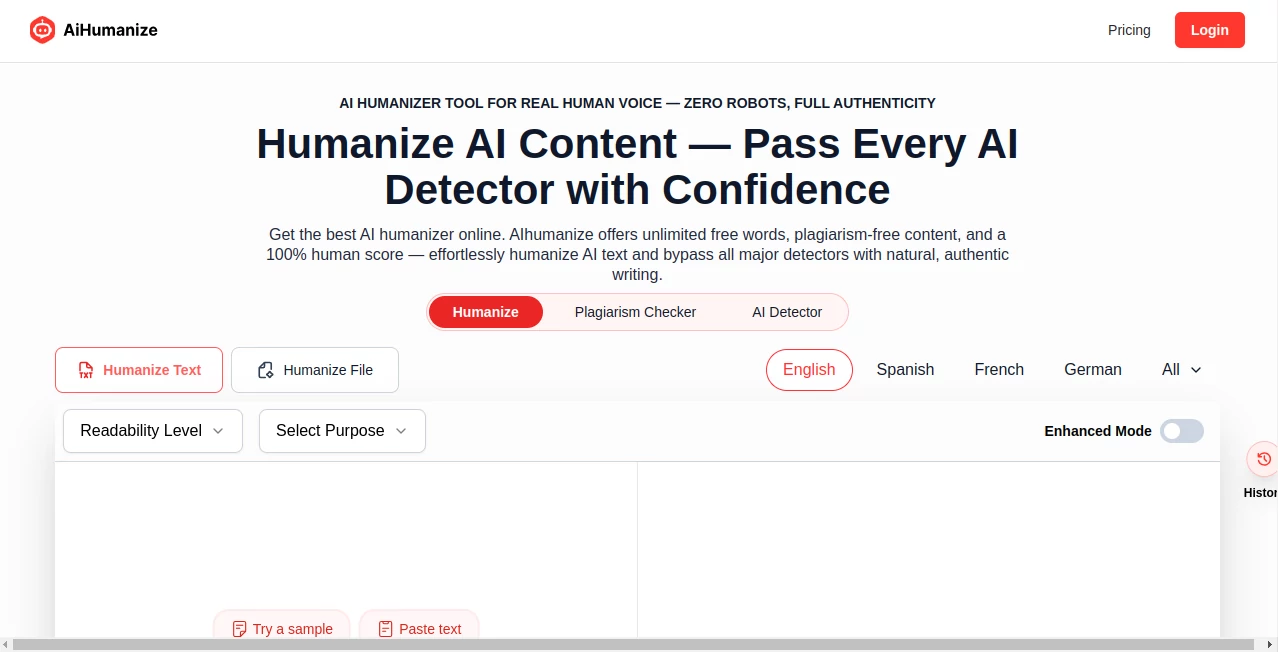This screenshot has width=1278, height=652.
Task: Open the Pricing page
Action: [x=1129, y=30]
